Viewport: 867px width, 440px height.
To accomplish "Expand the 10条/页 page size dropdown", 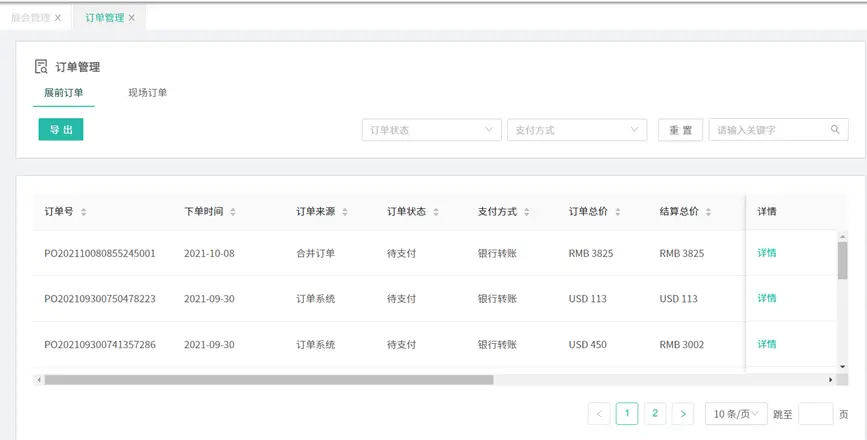I will tap(736, 414).
